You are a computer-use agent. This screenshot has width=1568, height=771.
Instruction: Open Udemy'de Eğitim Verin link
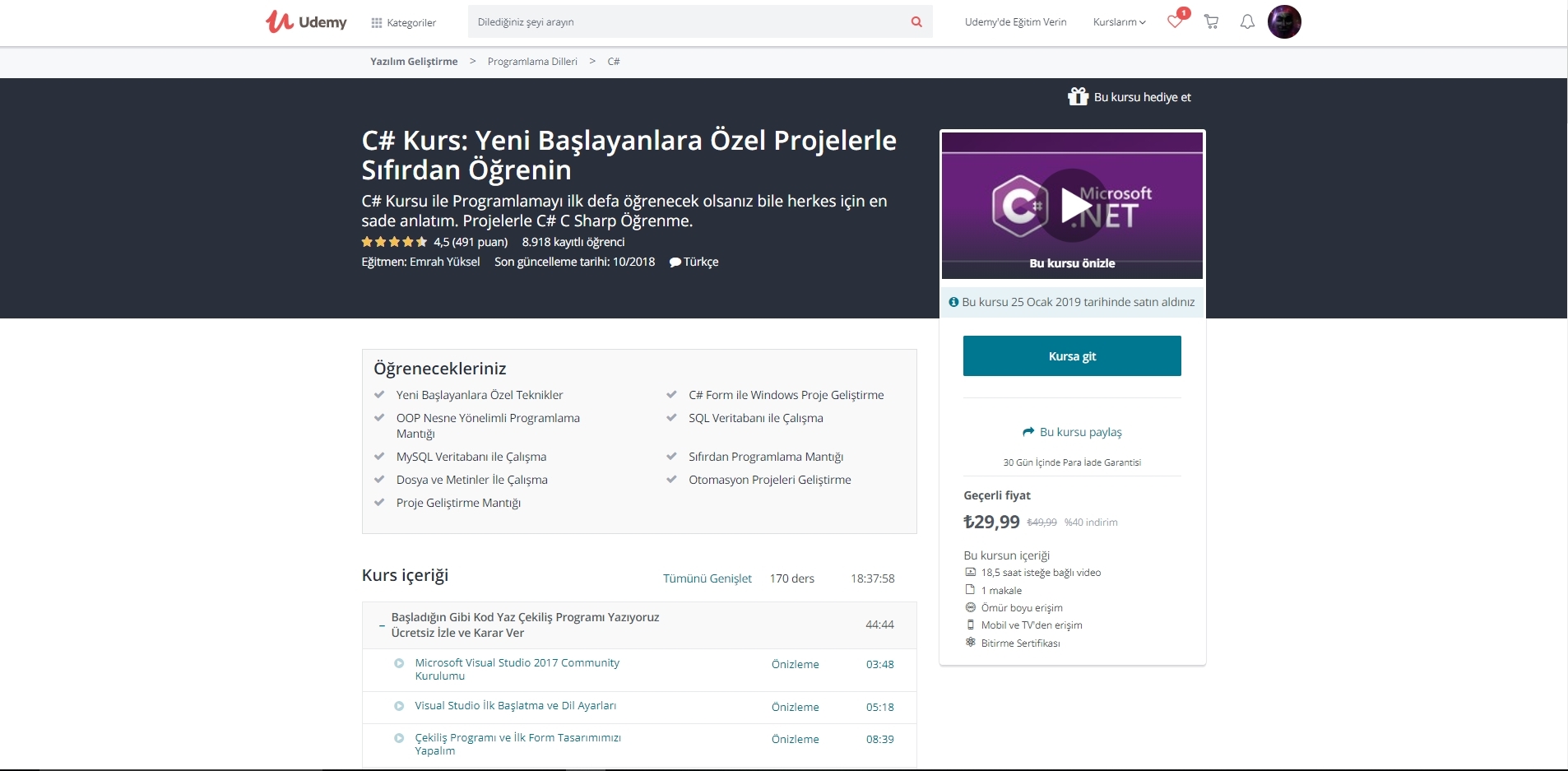1015,22
